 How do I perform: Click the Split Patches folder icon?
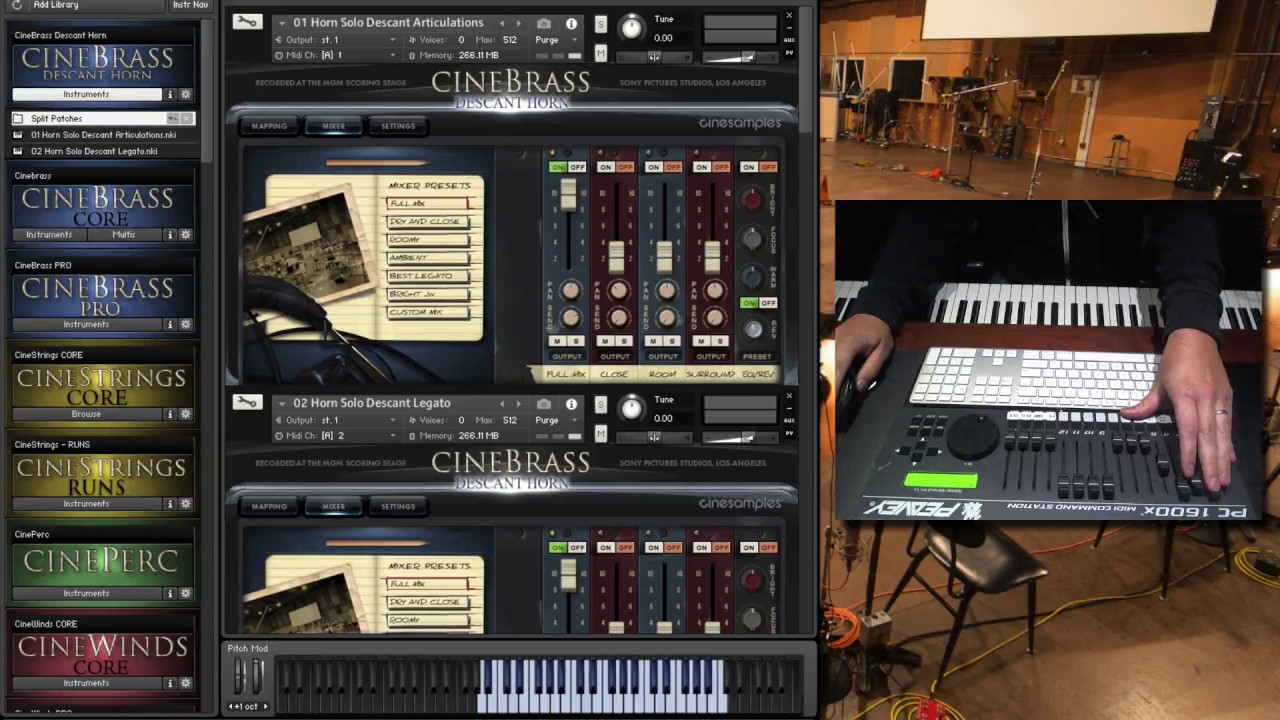click(x=18, y=118)
